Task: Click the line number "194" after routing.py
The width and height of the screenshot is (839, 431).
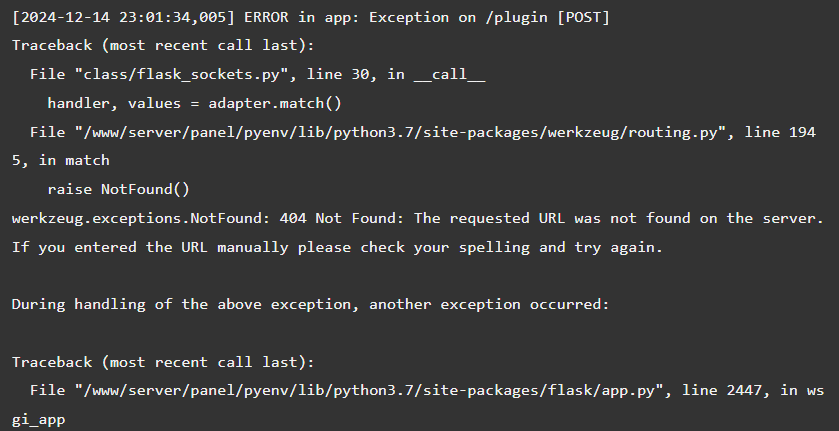Action: coord(802,132)
